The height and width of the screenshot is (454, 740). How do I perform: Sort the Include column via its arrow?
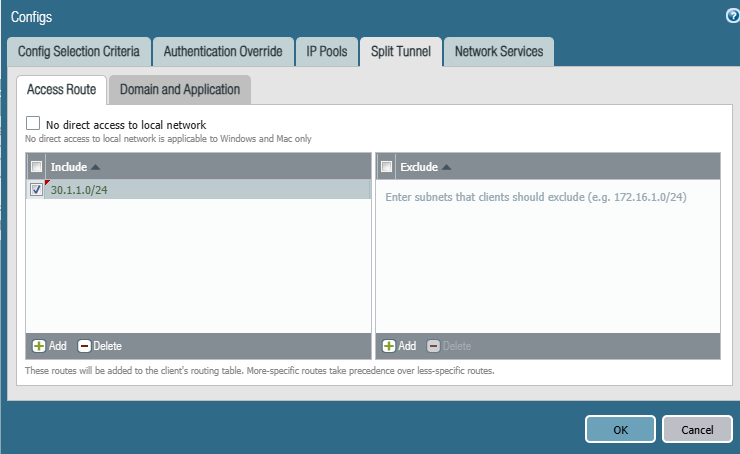click(x=95, y=167)
